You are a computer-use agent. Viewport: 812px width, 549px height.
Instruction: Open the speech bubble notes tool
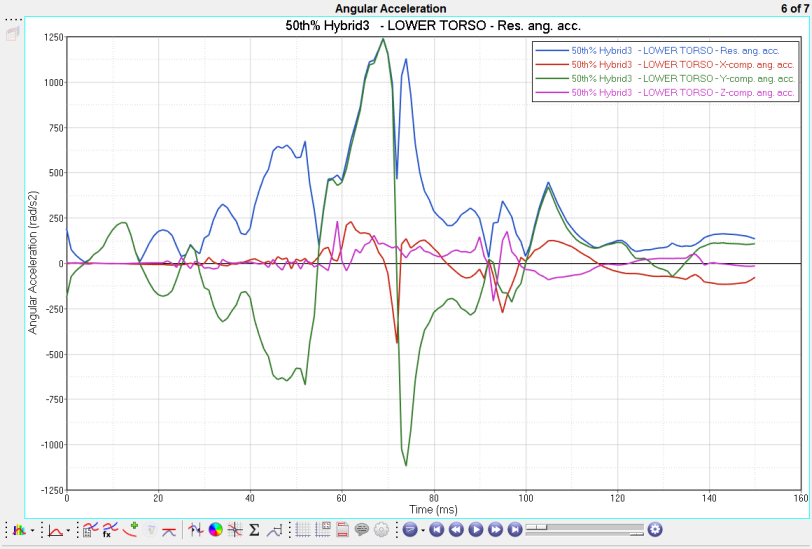point(362,530)
